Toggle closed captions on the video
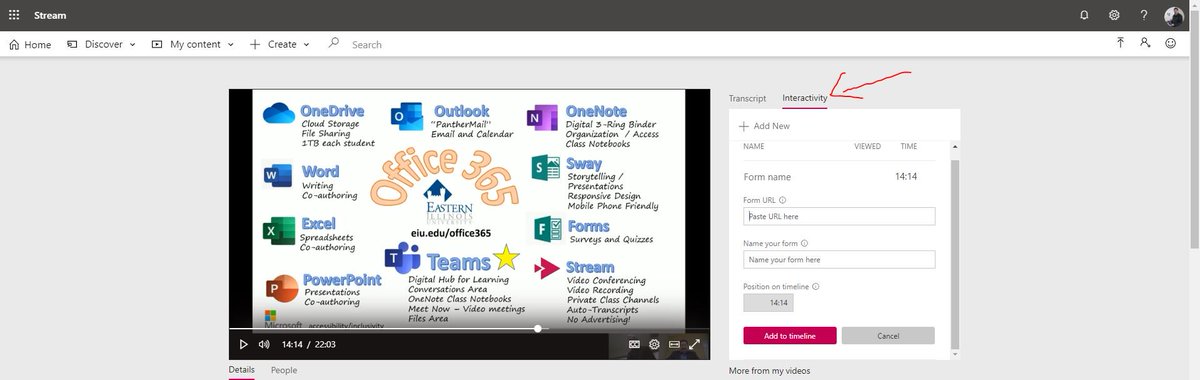The height and width of the screenshot is (380, 1200). pyautogui.click(x=634, y=344)
